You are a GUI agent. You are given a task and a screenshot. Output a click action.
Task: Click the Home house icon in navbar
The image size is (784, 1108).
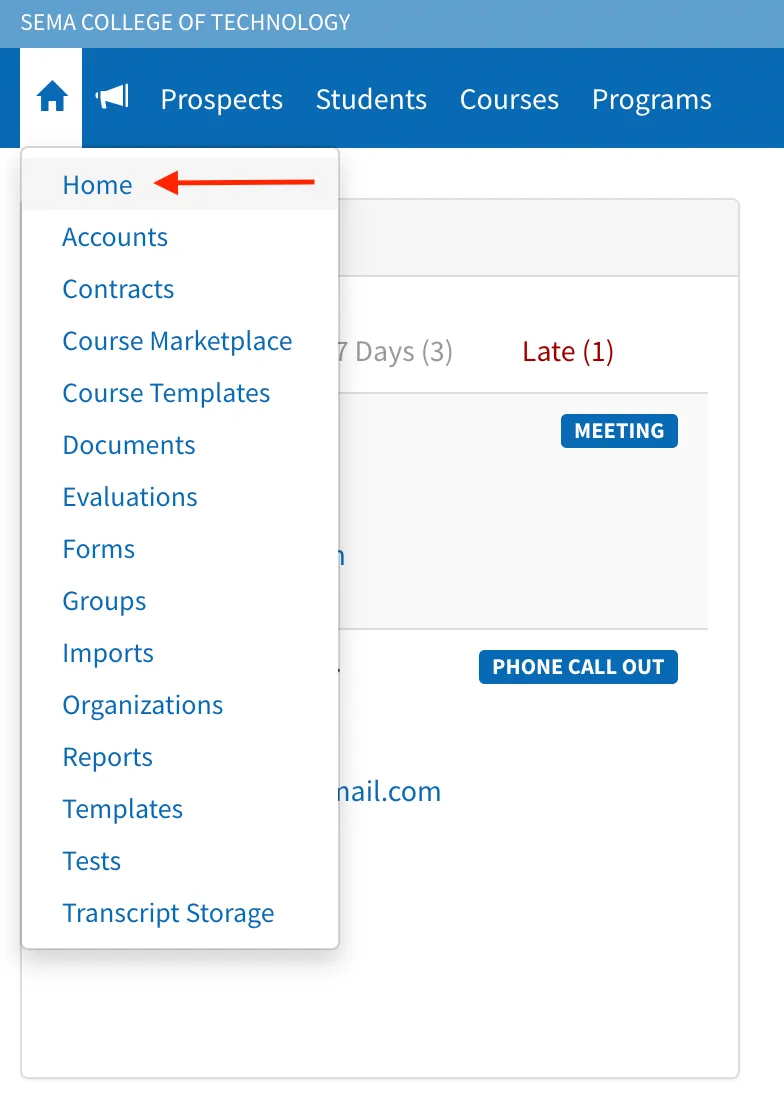point(50,98)
